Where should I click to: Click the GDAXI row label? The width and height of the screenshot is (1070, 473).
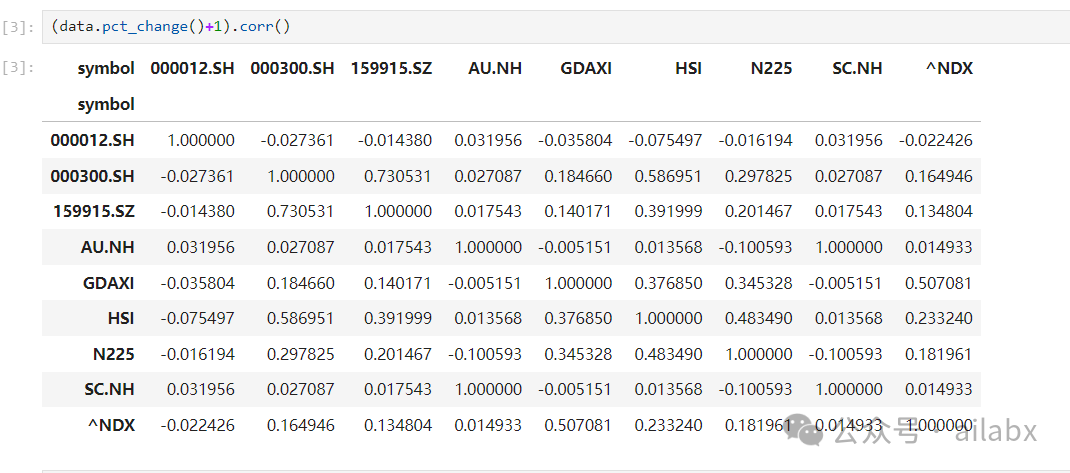point(108,283)
